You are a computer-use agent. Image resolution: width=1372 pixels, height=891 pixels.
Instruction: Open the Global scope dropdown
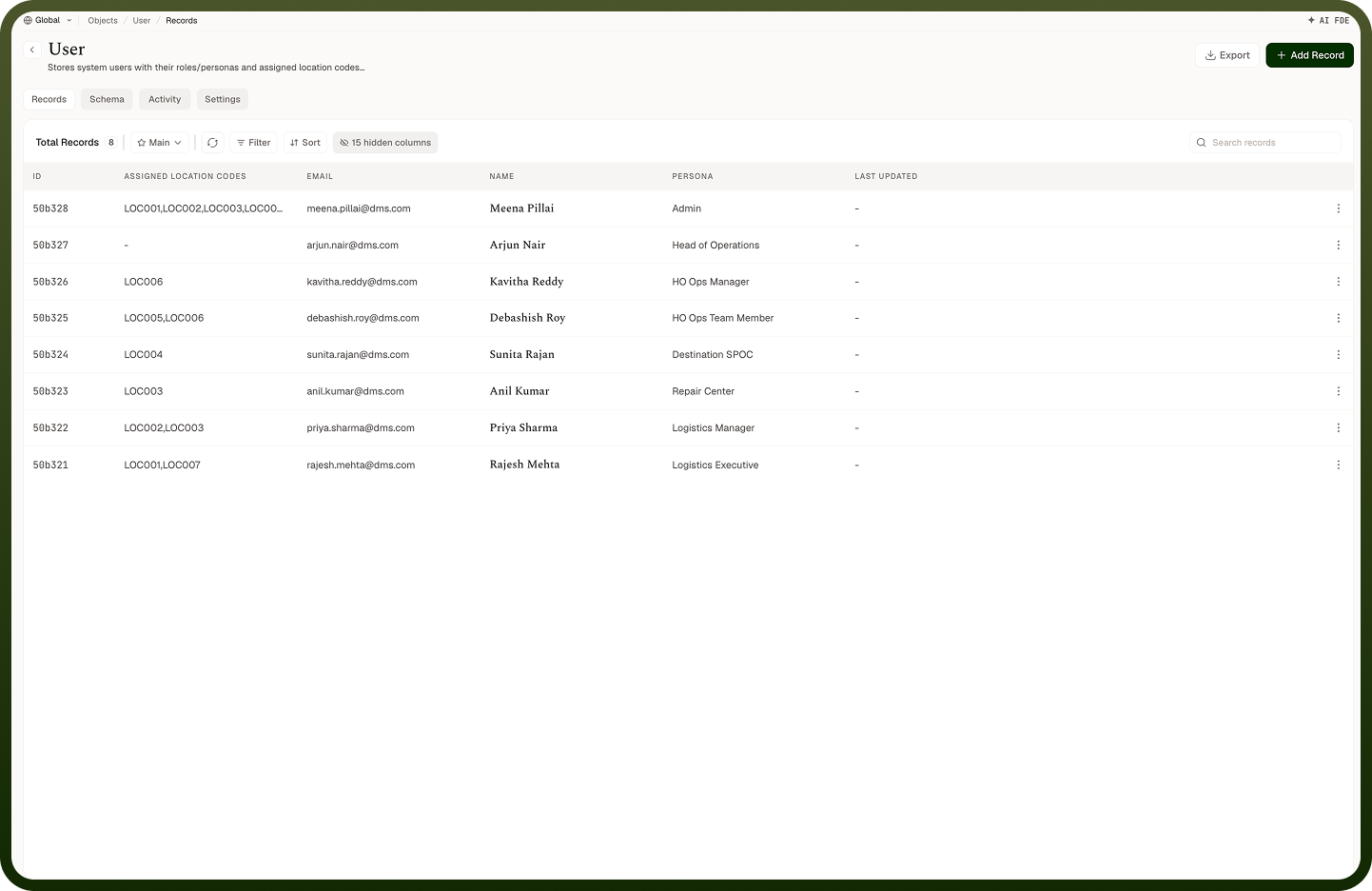coord(48,20)
